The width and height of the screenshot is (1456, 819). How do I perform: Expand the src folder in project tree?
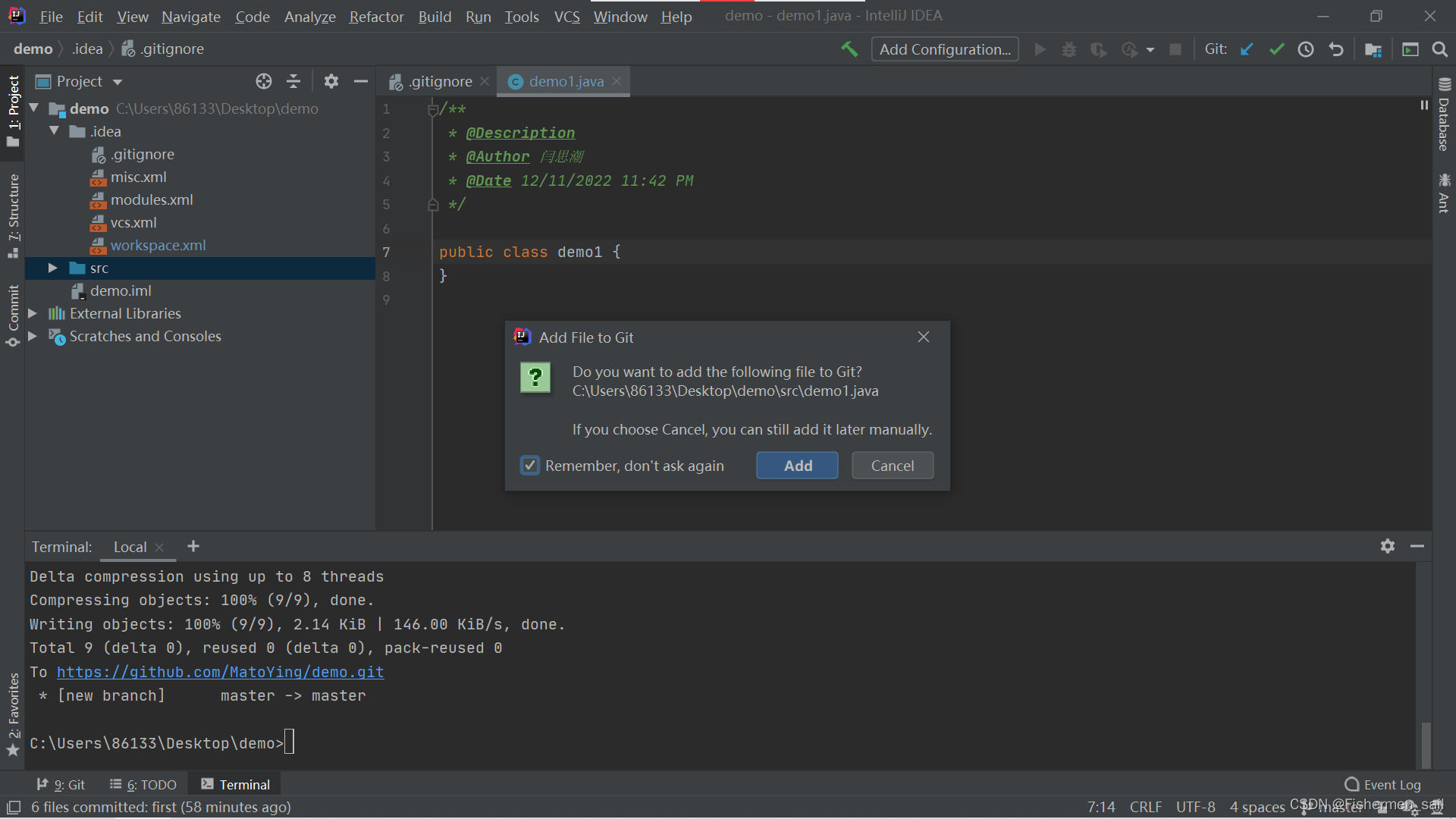[x=52, y=268]
